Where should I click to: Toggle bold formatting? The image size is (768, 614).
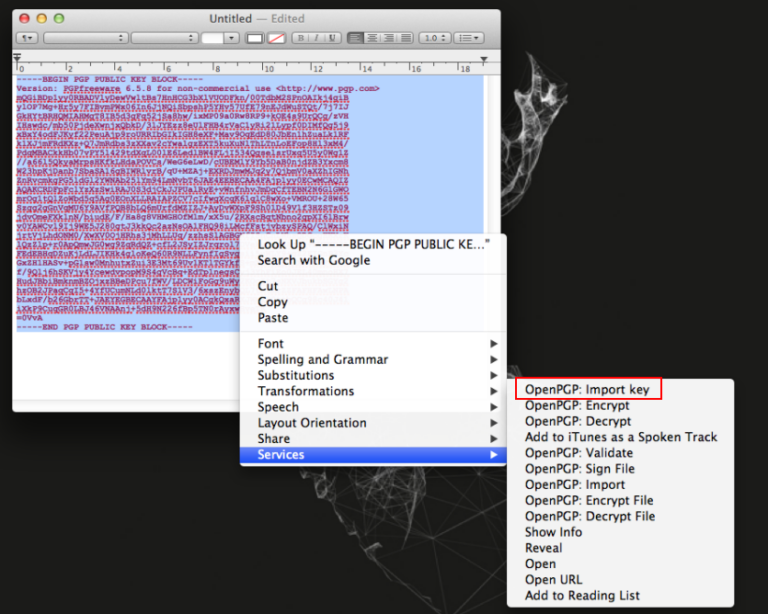click(301, 38)
